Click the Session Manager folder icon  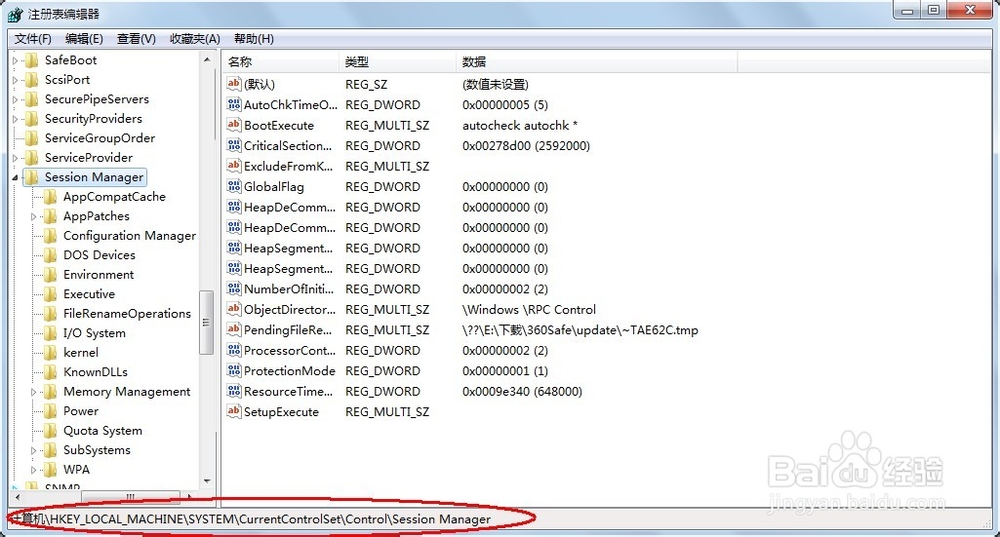pos(31,177)
